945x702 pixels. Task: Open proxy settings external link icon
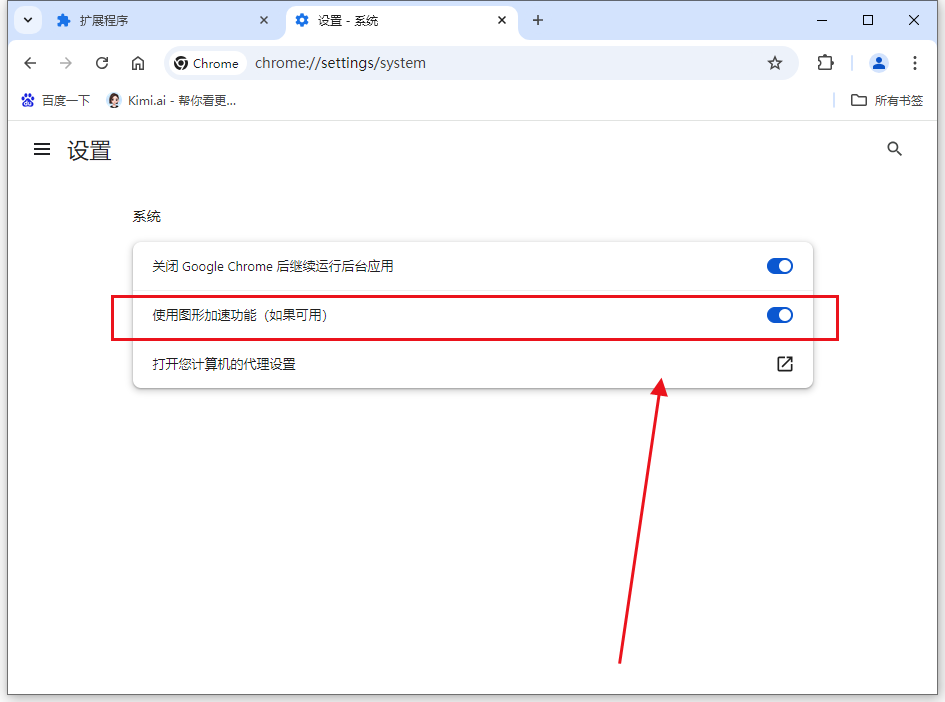[x=784, y=364]
